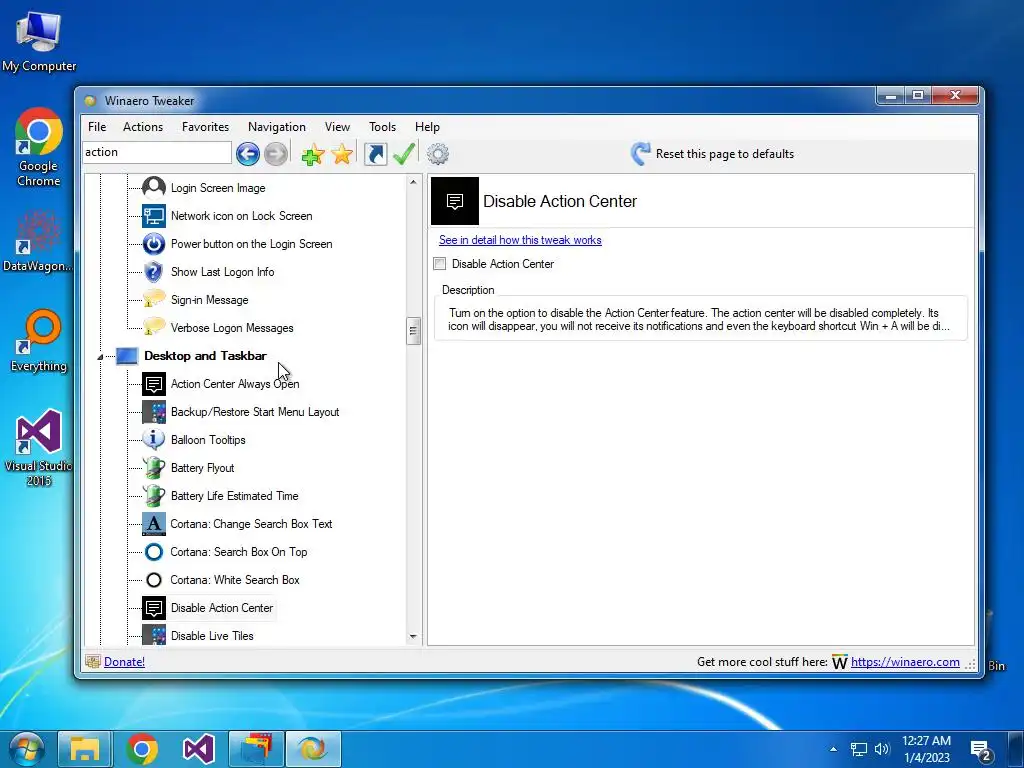
Task: Click the Show Last Logon Info shield icon
Action: tap(154, 272)
